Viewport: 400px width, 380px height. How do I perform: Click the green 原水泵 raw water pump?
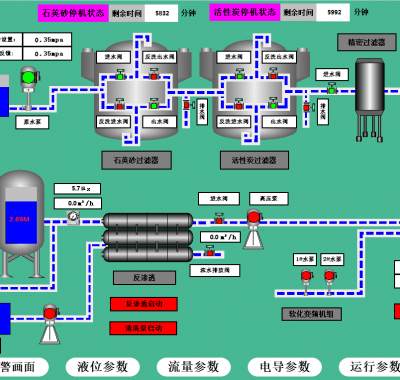pyautogui.click(x=29, y=78)
